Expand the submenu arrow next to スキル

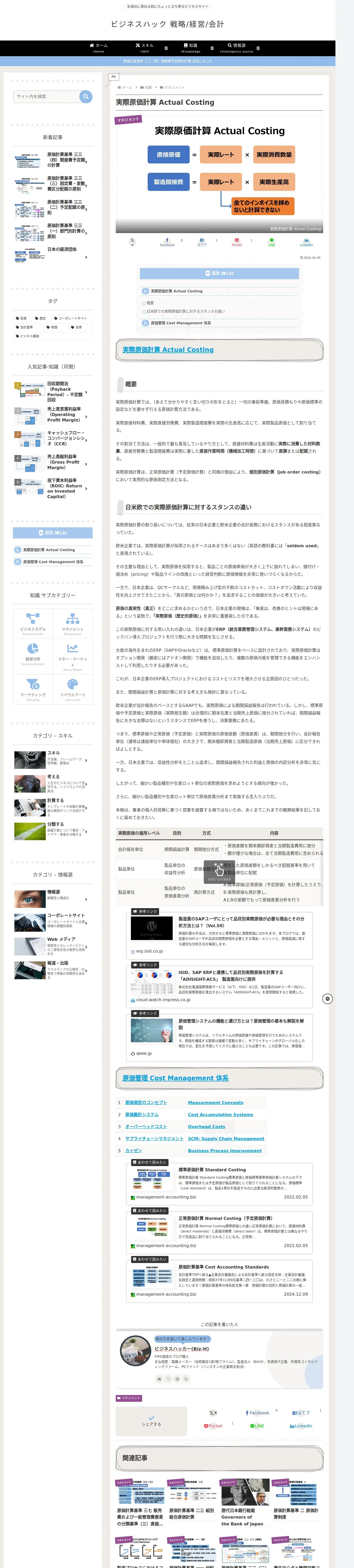coord(166,48)
